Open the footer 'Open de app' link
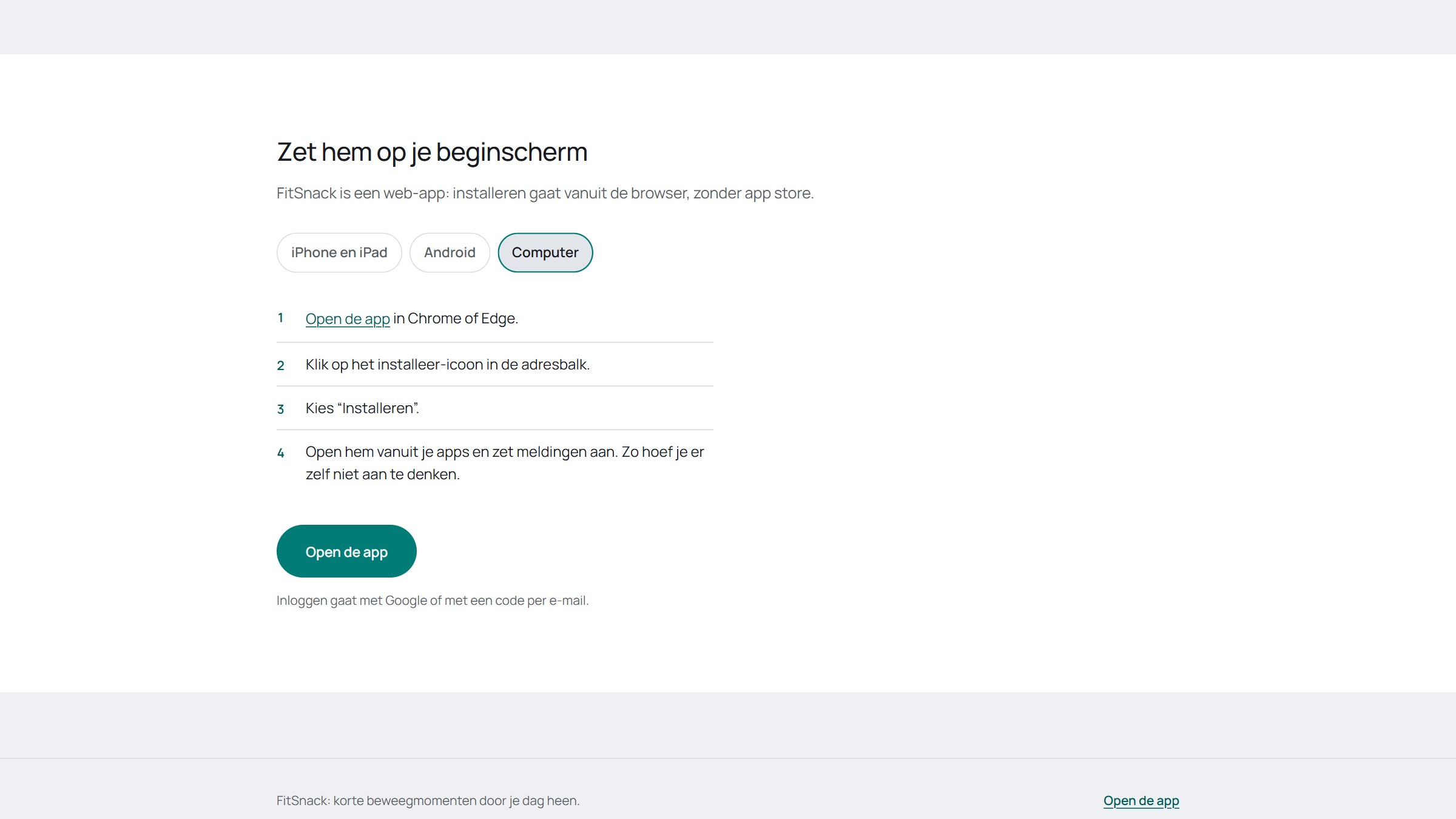The image size is (1456, 819). pyautogui.click(x=1141, y=801)
